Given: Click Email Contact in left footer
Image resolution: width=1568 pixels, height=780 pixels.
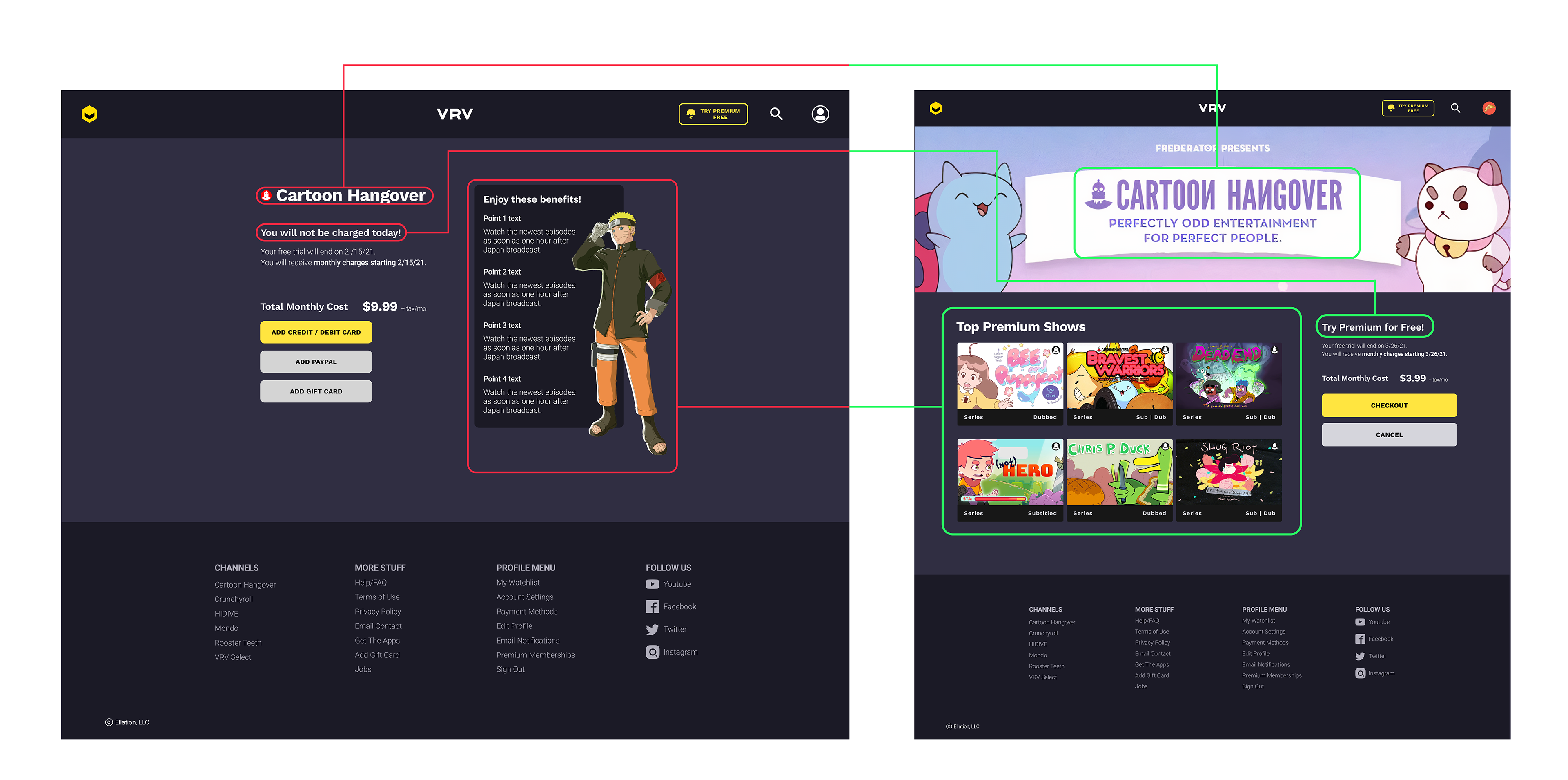Looking at the screenshot, I should tap(378, 626).
